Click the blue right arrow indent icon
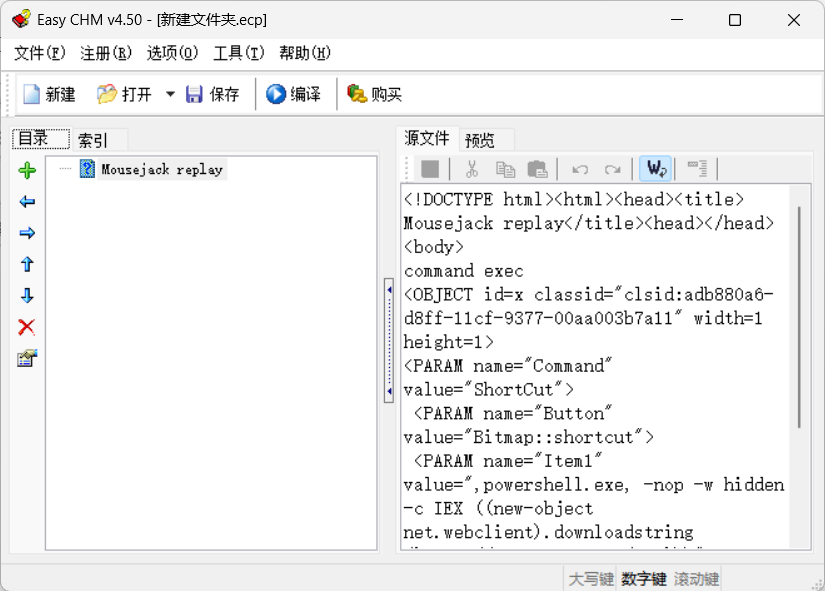This screenshot has width=825, height=591. click(27, 233)
